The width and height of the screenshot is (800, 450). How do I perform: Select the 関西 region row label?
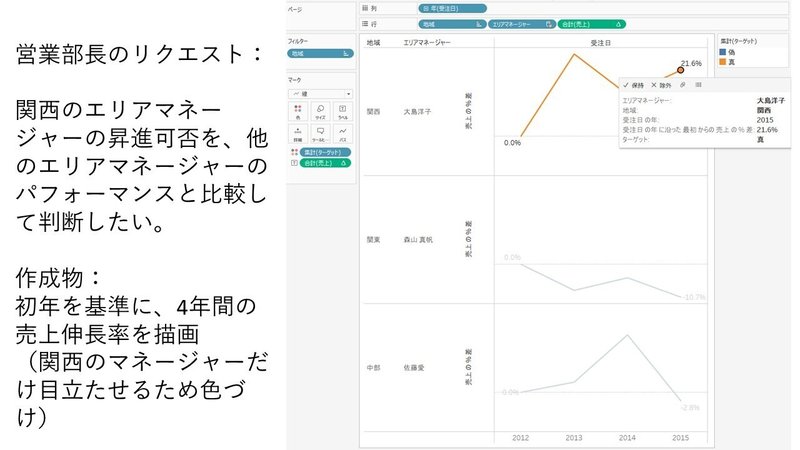click(373, 112)
